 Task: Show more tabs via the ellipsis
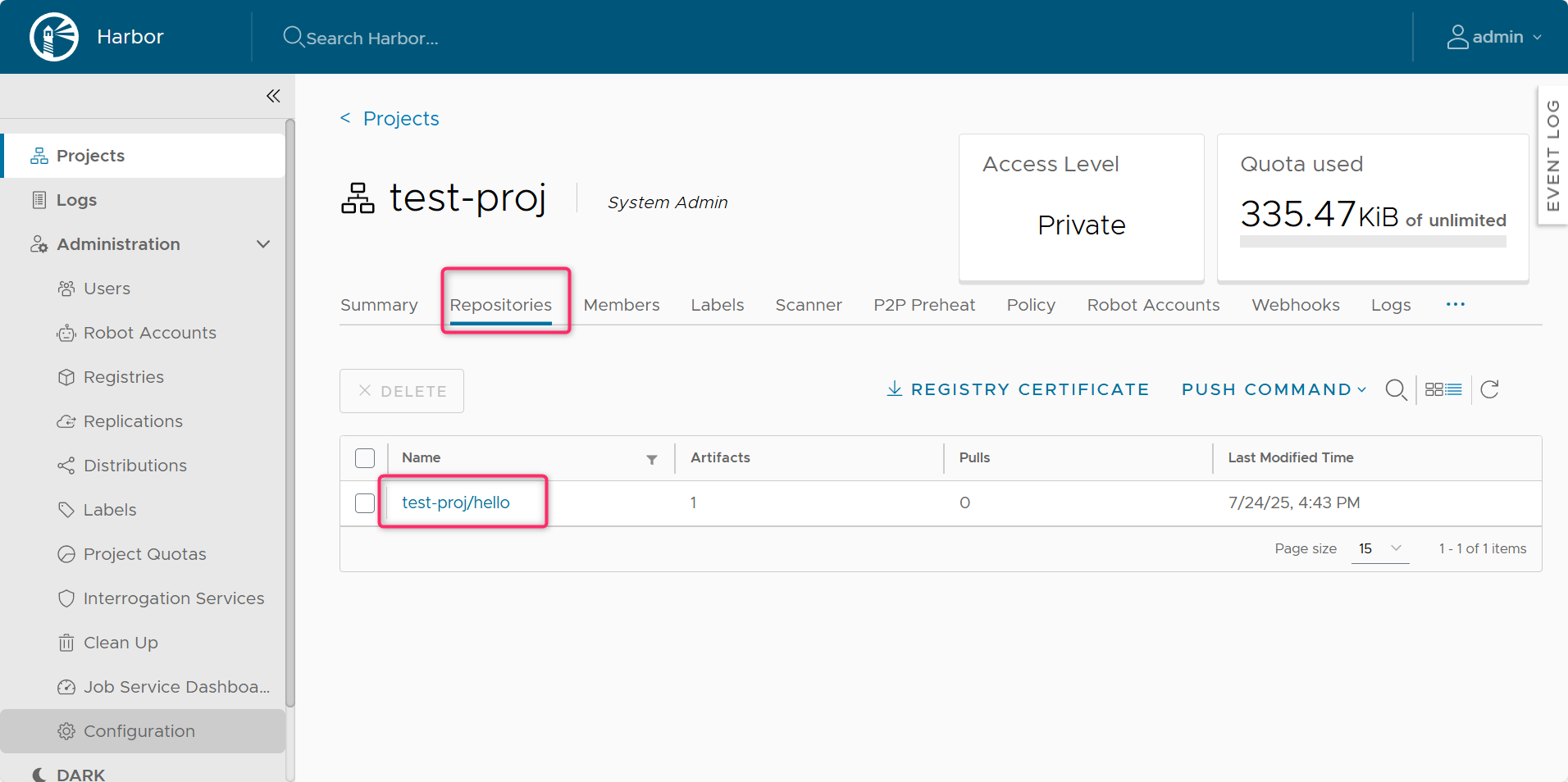pos(1456,304)
